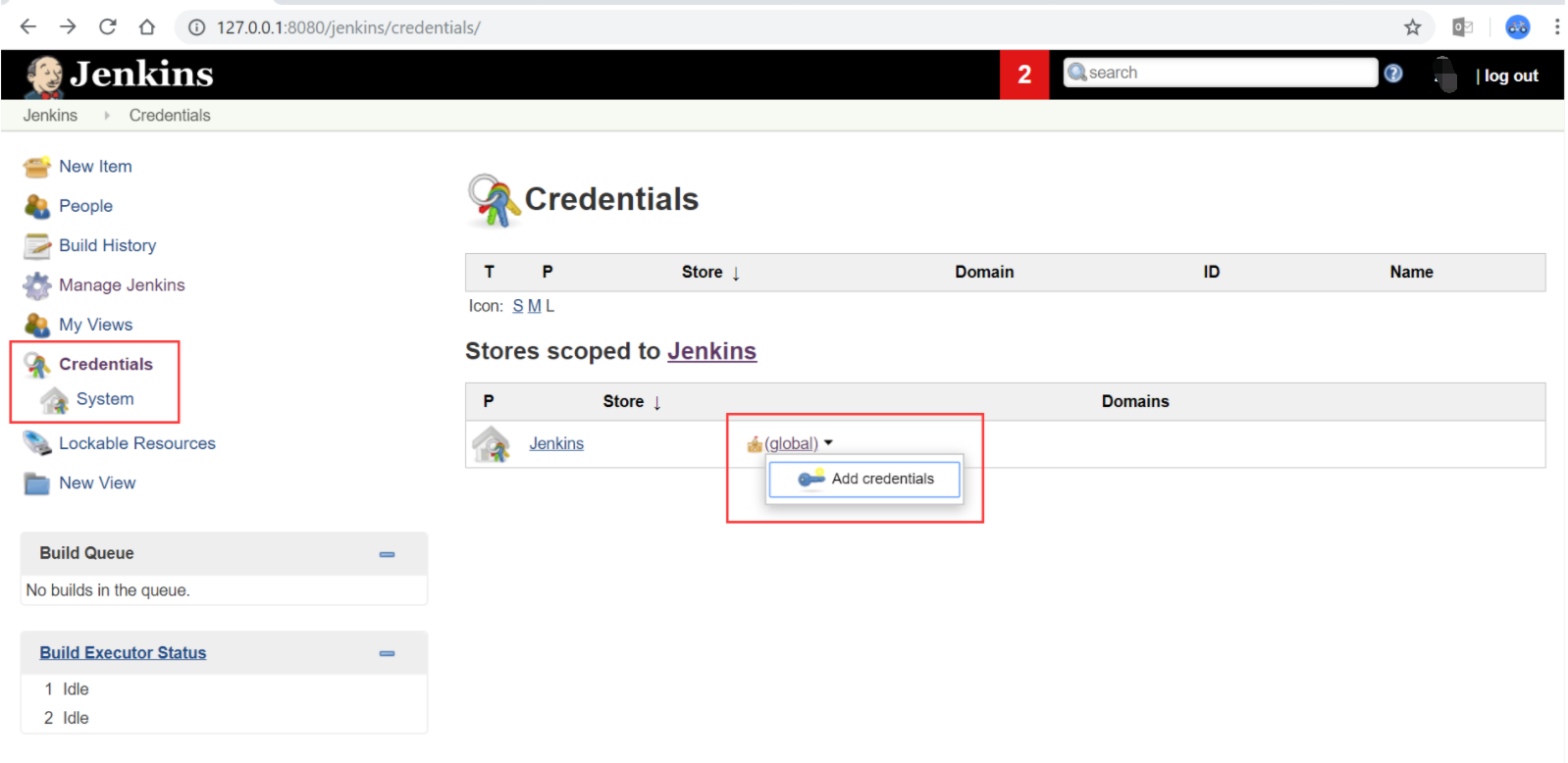Click the My Views icon
Screen dimensions: 1568x763
point(37,325)
